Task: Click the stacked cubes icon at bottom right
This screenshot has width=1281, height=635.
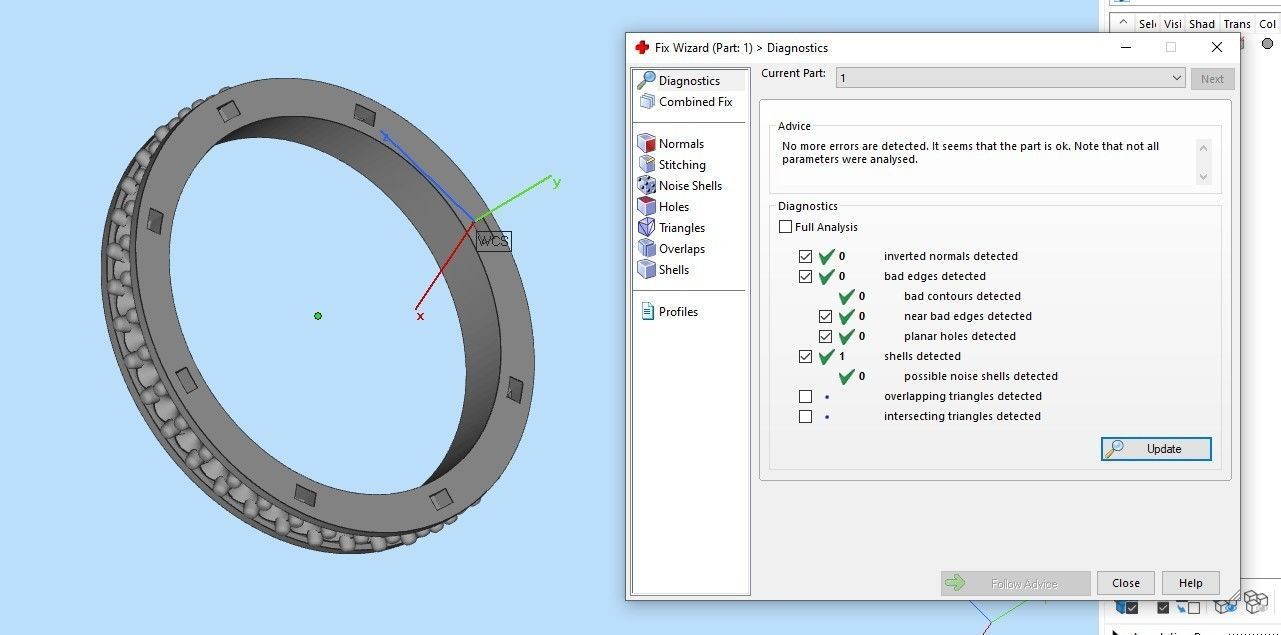Action: pos(1256,602)
